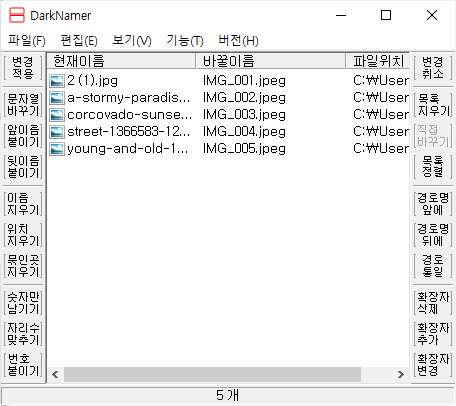The height and width of the screenshot is (406, 456).
Task: Click the 위치 지우기 button
Action: click(23, 235)
